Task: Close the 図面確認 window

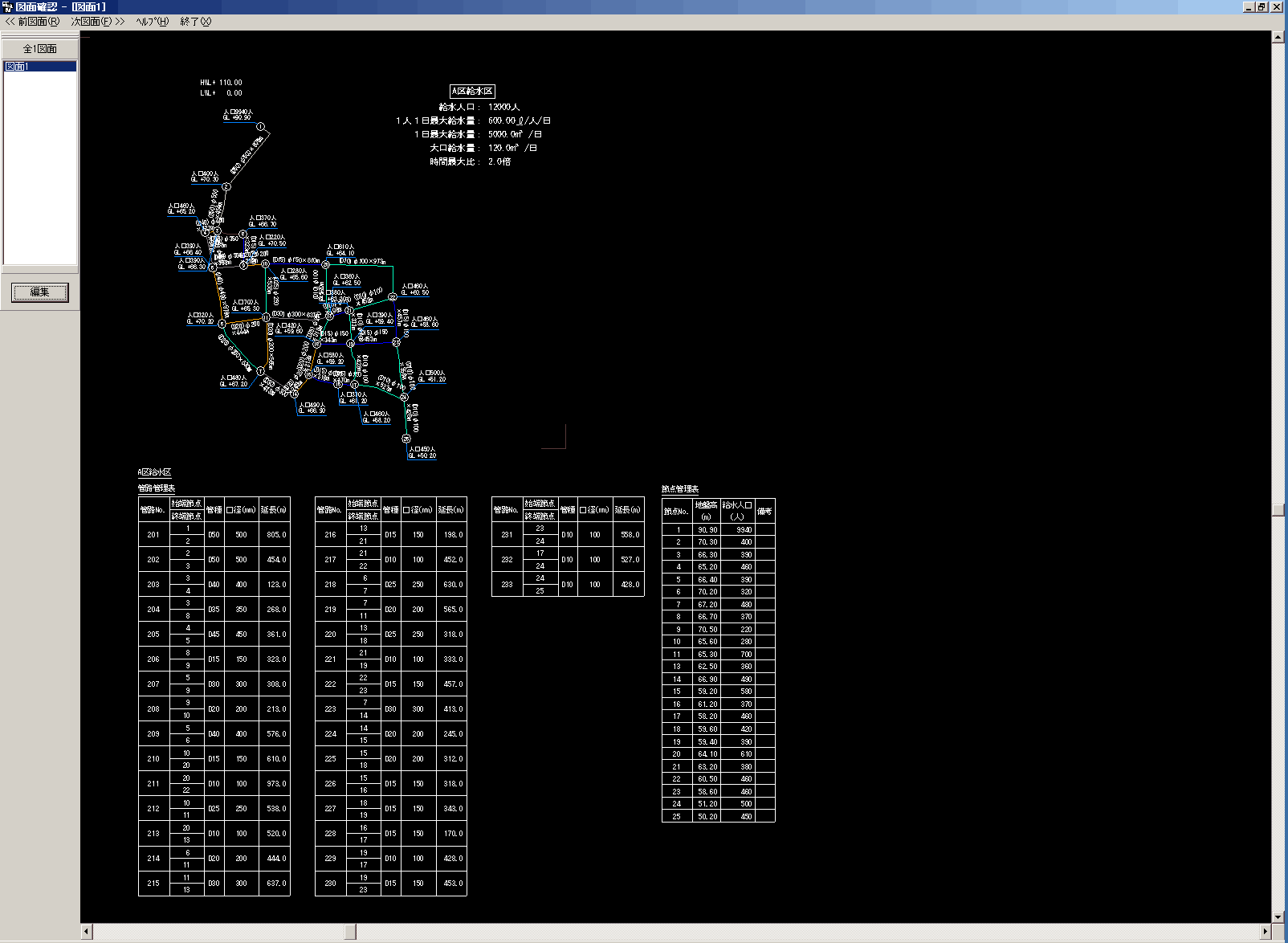Action: [1277, 6]
